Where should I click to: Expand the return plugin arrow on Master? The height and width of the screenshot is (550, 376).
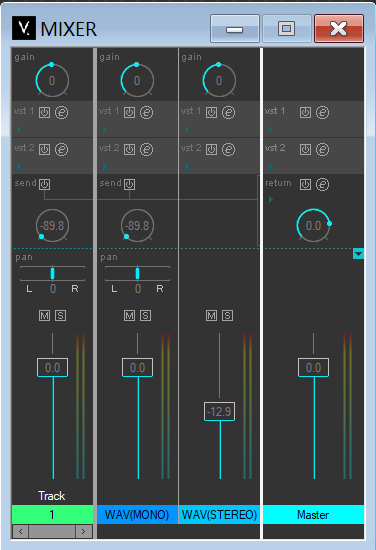(x=271, y=200)
